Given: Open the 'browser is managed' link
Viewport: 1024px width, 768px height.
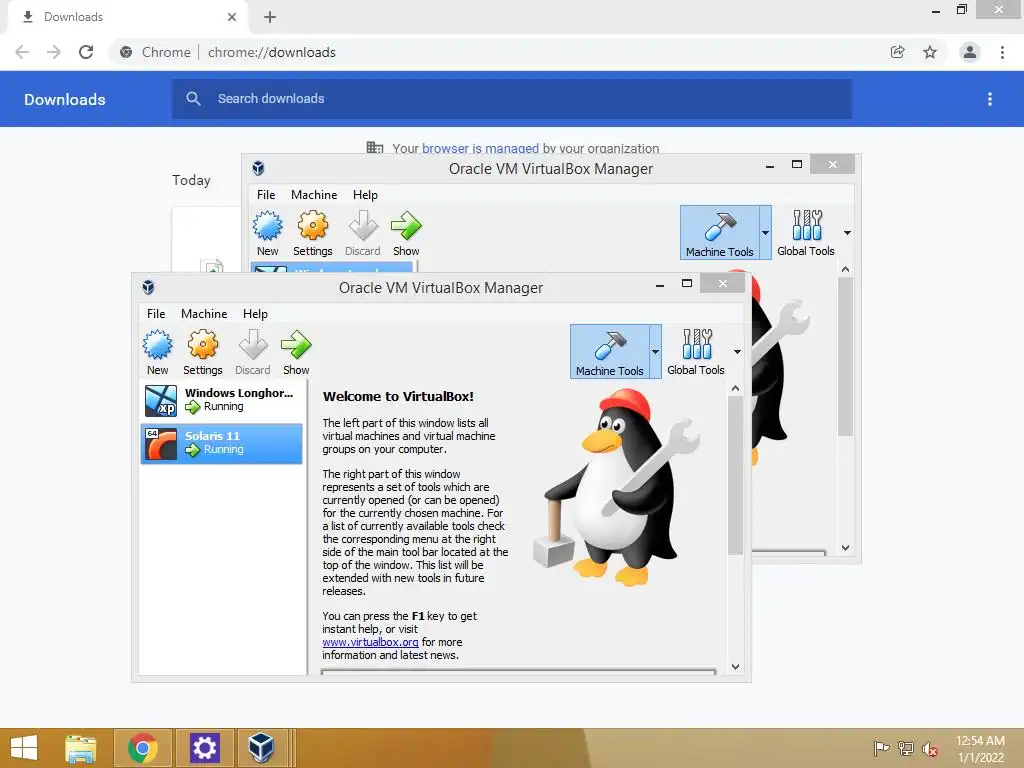Looking at the screenshot, I should click(480, 148).
